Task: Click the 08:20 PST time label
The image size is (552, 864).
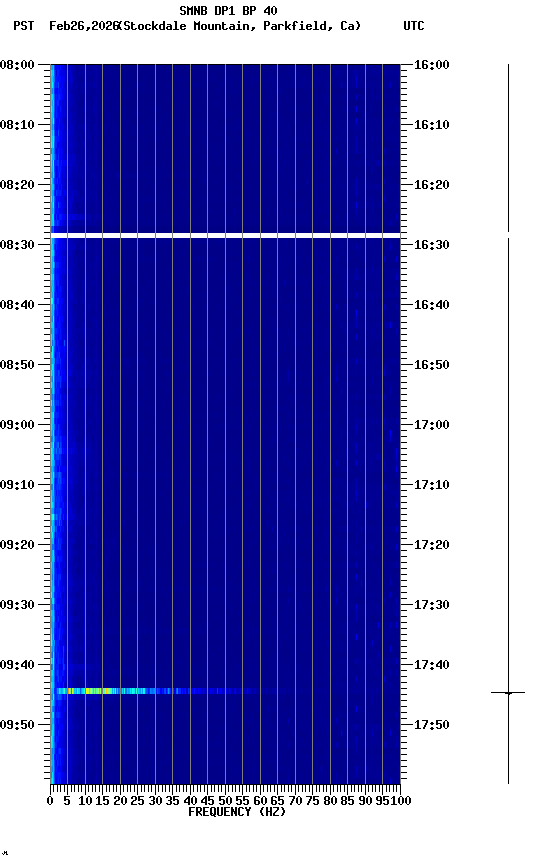Action: [17, 185]
